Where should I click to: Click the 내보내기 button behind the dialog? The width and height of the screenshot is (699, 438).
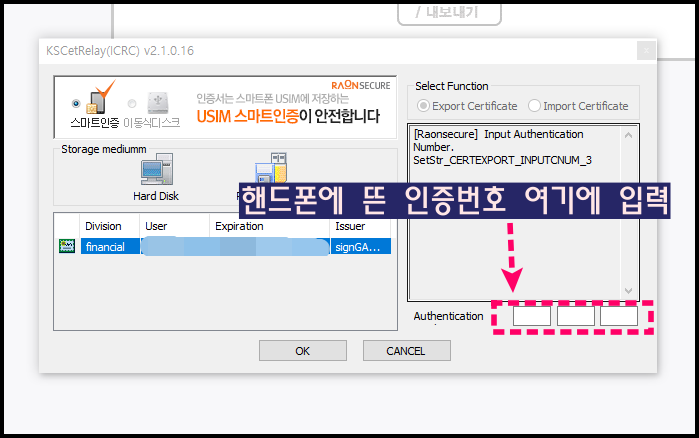[x=449, y=13]
